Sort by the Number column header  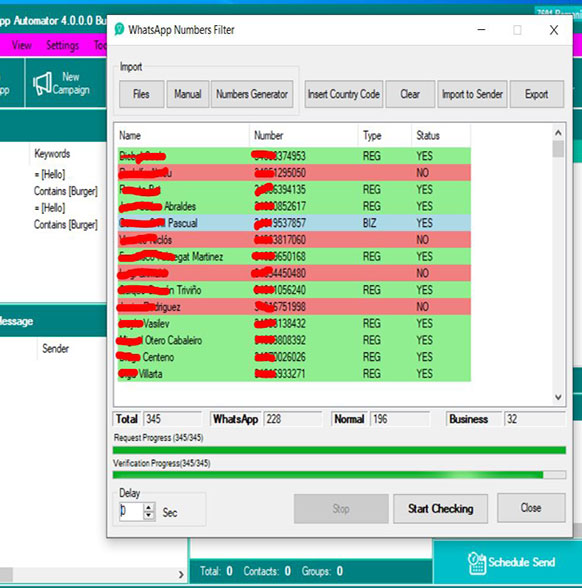(304, 135)
